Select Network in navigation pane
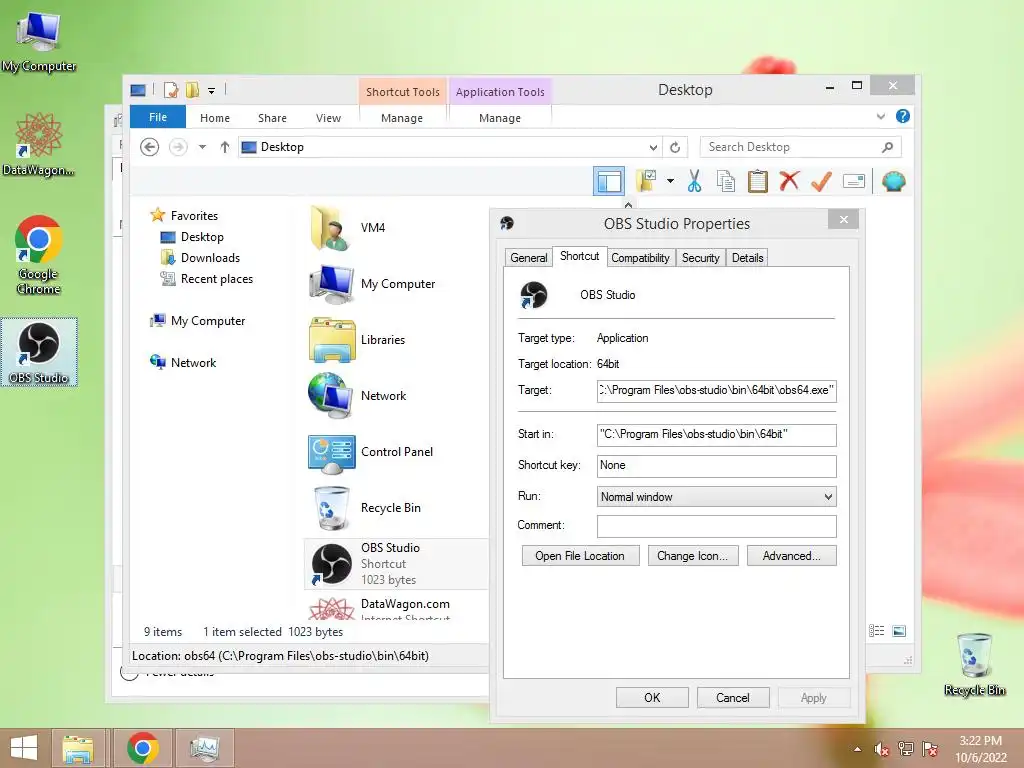The image size is (1024, 768). (x=193, y=362)
